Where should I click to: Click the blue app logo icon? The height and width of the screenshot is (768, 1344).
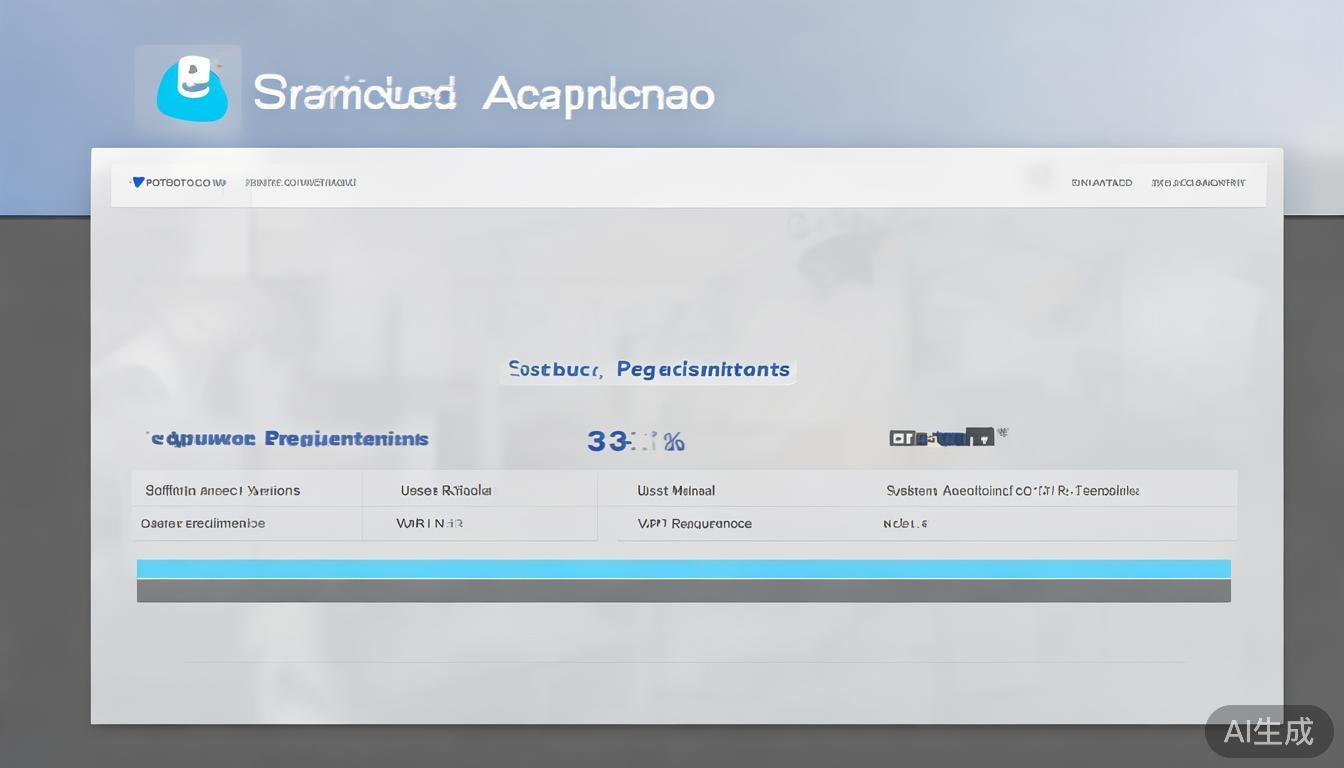click(x=191, y=90)
